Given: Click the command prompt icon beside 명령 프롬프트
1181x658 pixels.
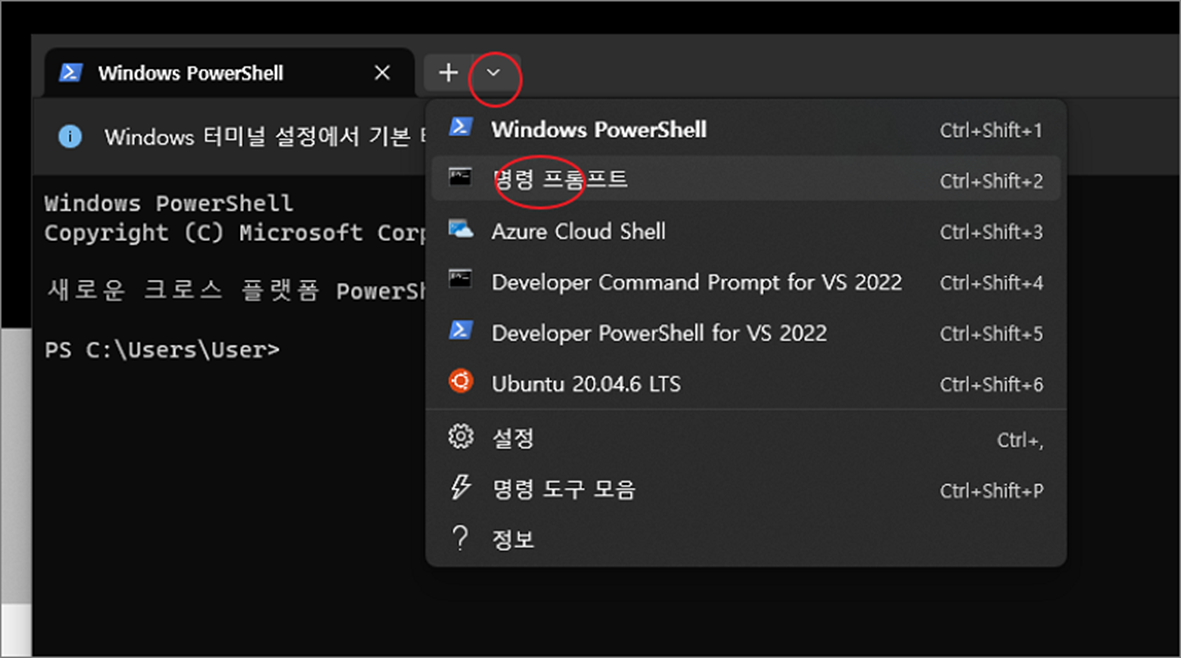Looking at the screenshot, I should pyautogui.click(x=460, y=177).
